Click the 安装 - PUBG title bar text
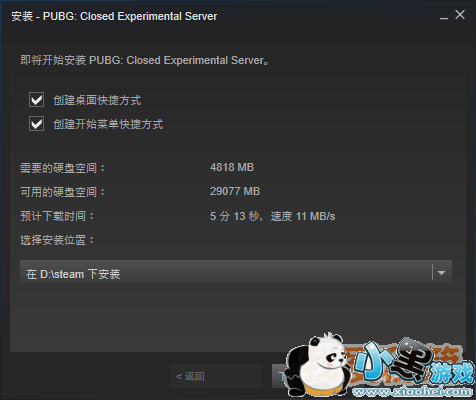 (114, 16)
